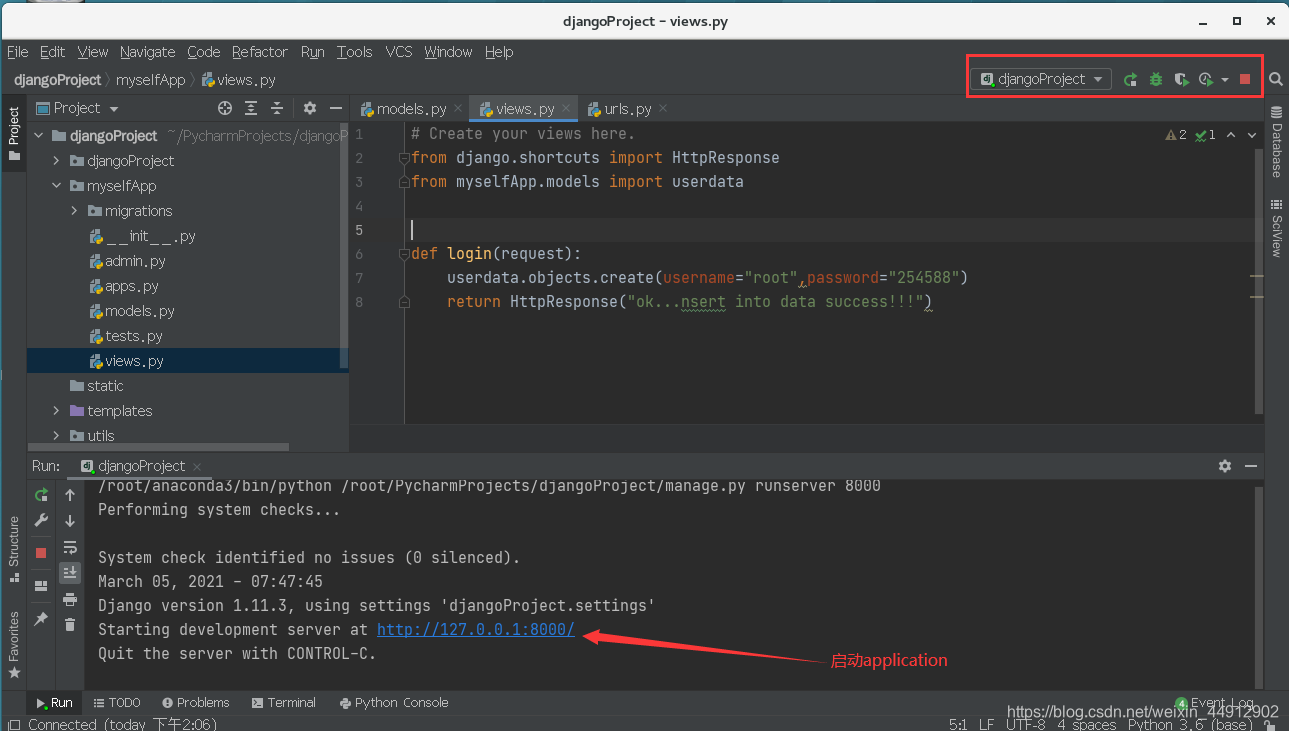Click the horizontal scrollbar of Project tree
Viewport: 1289px width, 731px height.
[158, 447]
